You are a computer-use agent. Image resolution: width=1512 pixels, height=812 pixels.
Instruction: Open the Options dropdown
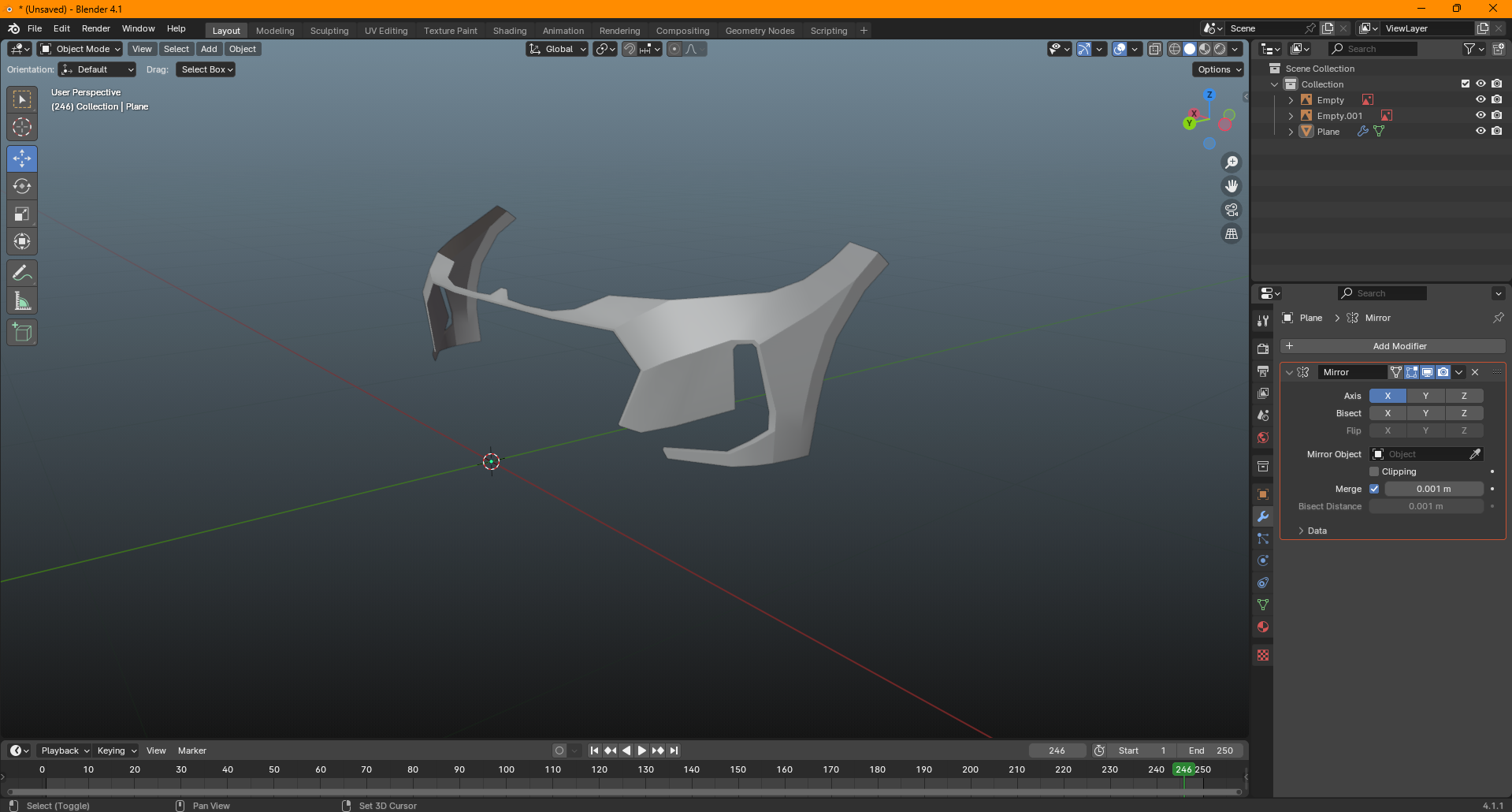[1218, 69]
